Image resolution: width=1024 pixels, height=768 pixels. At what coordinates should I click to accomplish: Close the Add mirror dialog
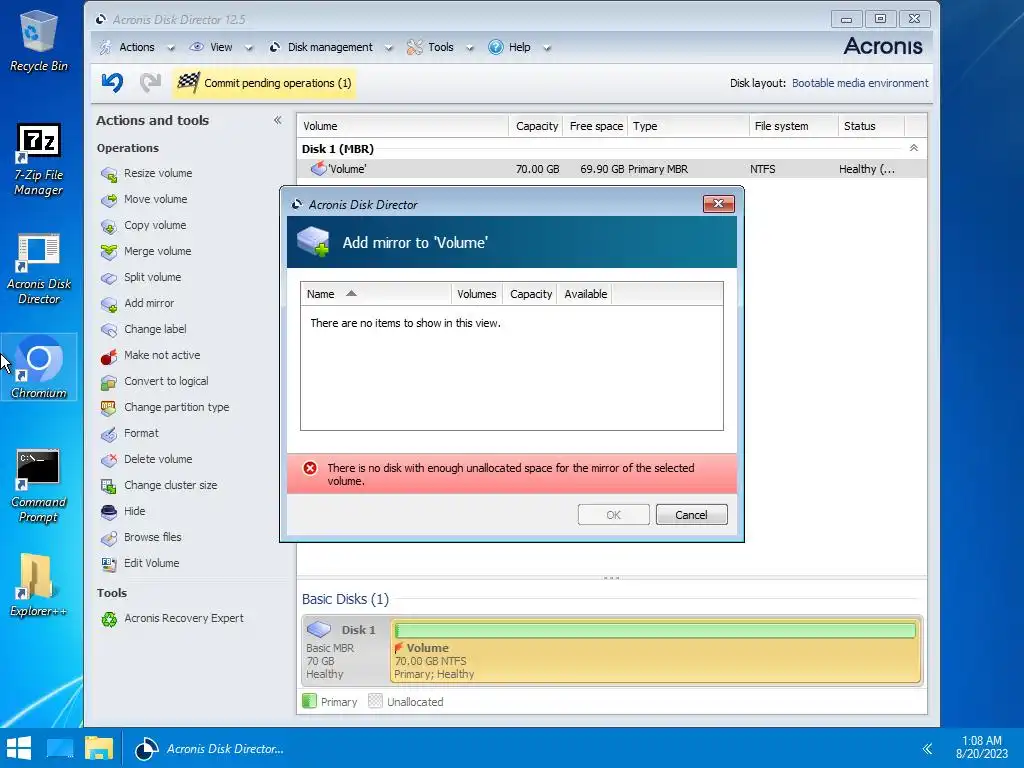(718, 204)
